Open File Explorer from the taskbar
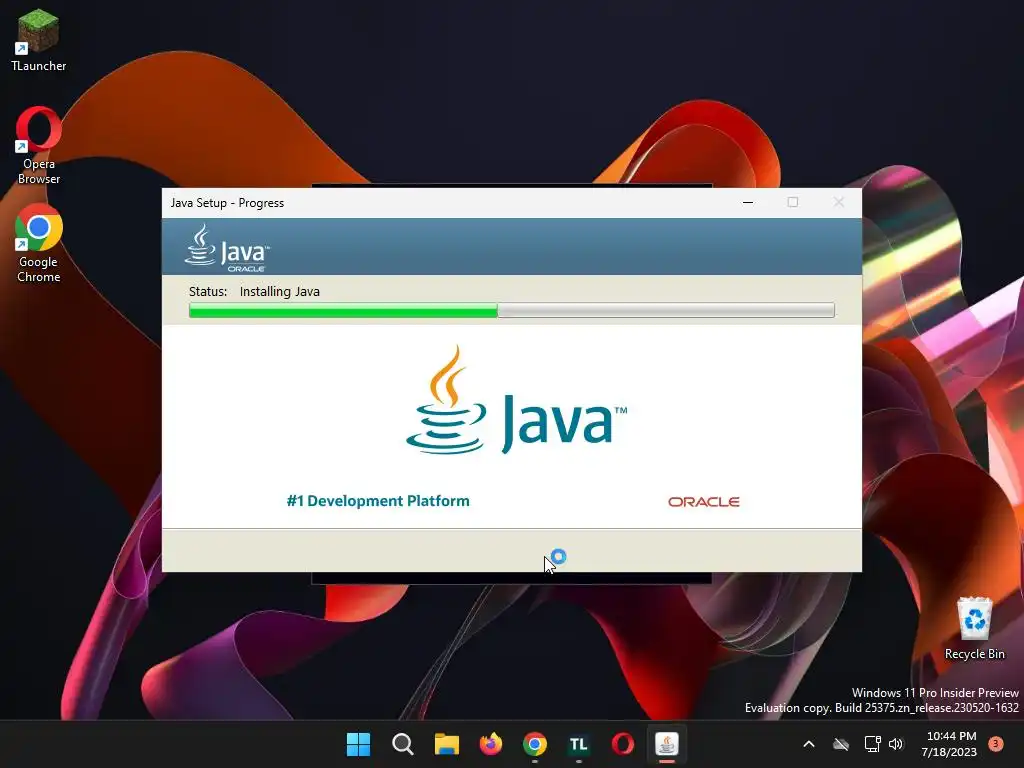 coord(447,744)
